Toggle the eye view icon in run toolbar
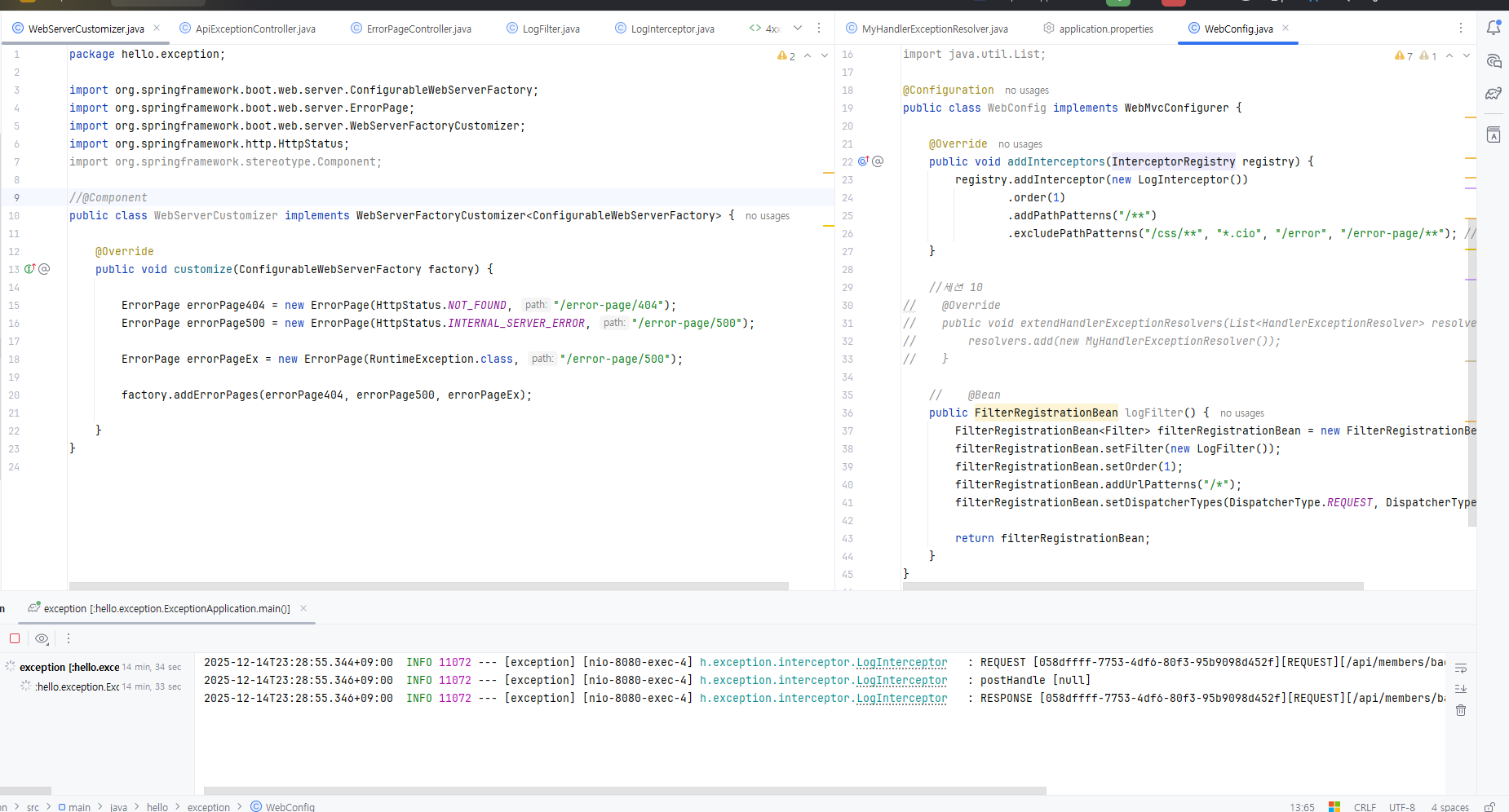 (x=42, y=638)
